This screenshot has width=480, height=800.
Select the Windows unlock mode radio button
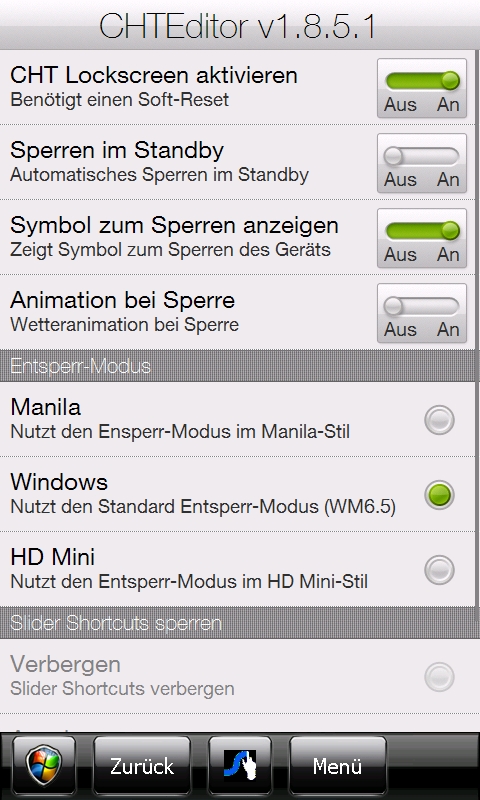439,494
